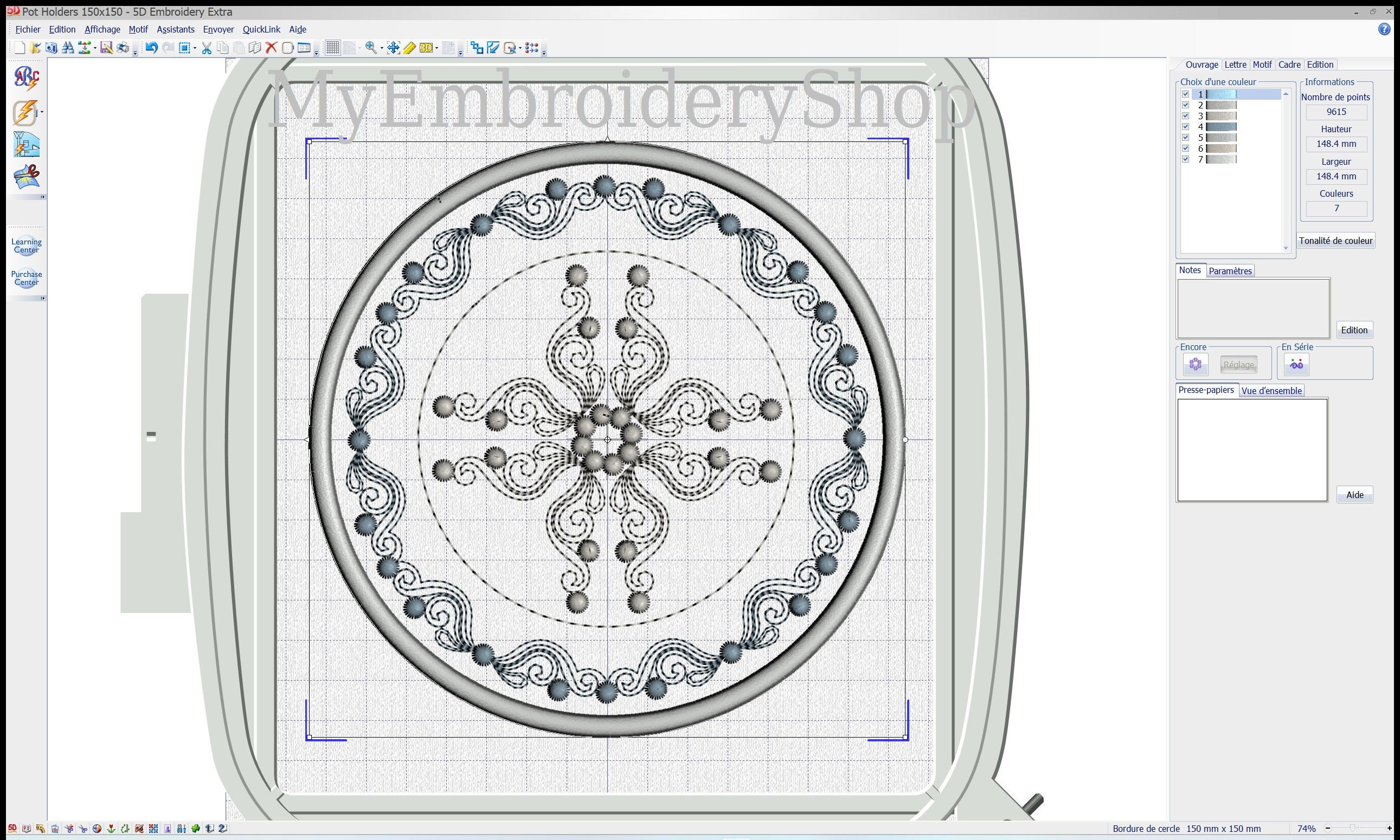Screen dimensions: 1400x840
Task: Activate the zoom magnifier tool
Action: (371, 48)
